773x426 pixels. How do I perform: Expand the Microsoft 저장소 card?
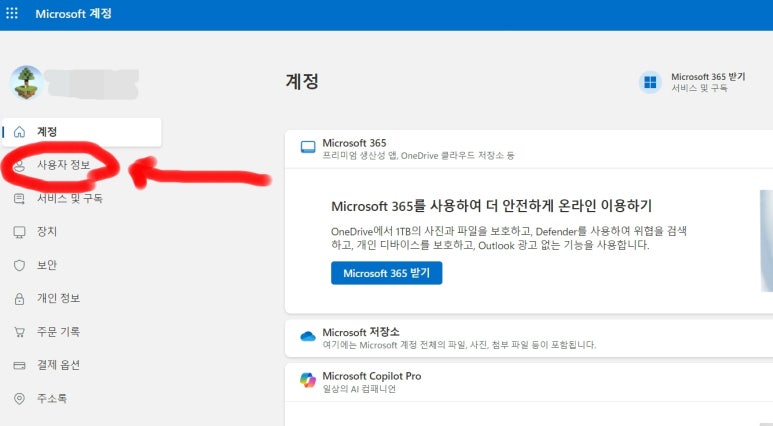click(529, 338)
